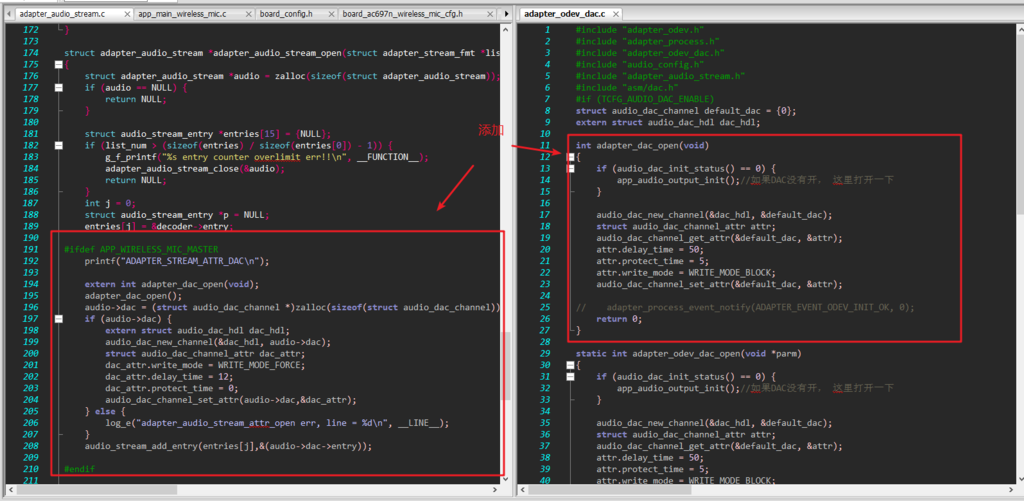Click line number 27 in right gutter
Image resolution: width=1024 pixels, height=501 pixels.
click(545, 331)
